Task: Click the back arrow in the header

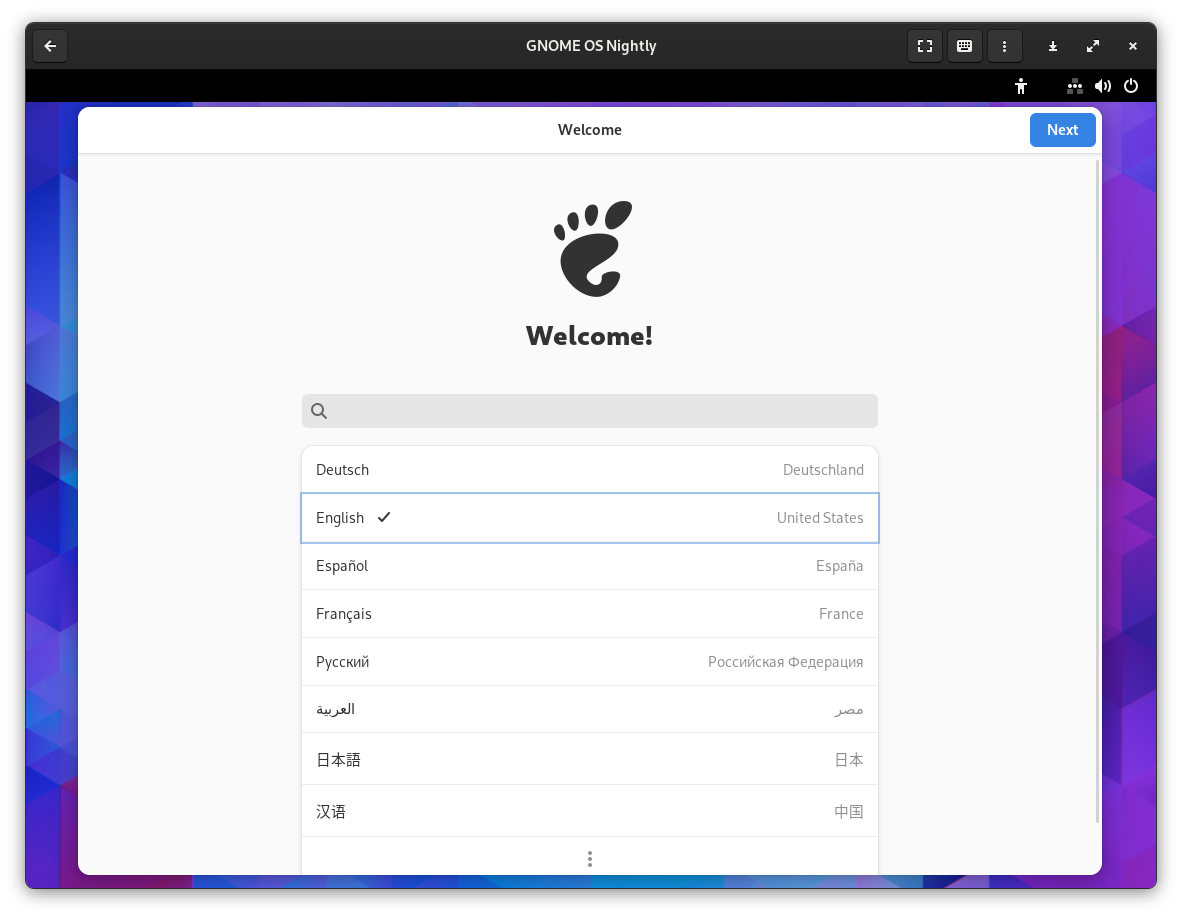Action: (50, 46)
